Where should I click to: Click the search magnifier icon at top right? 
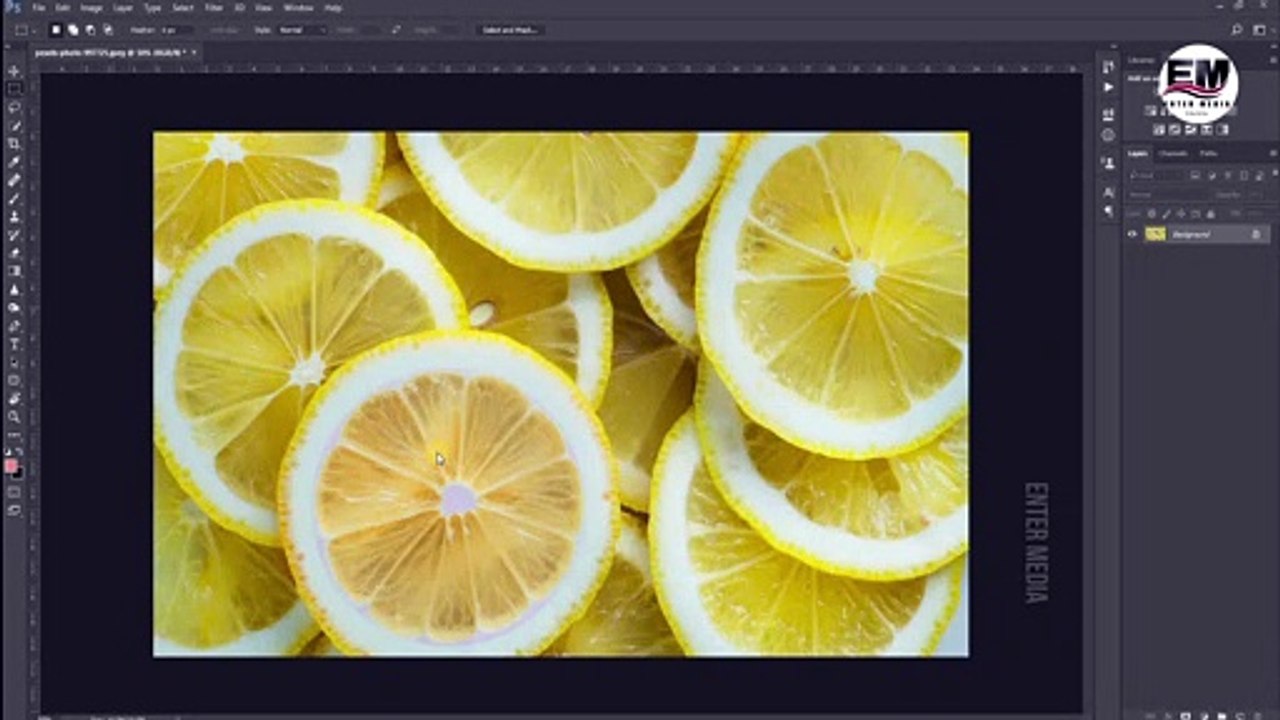click(1237, 30)
